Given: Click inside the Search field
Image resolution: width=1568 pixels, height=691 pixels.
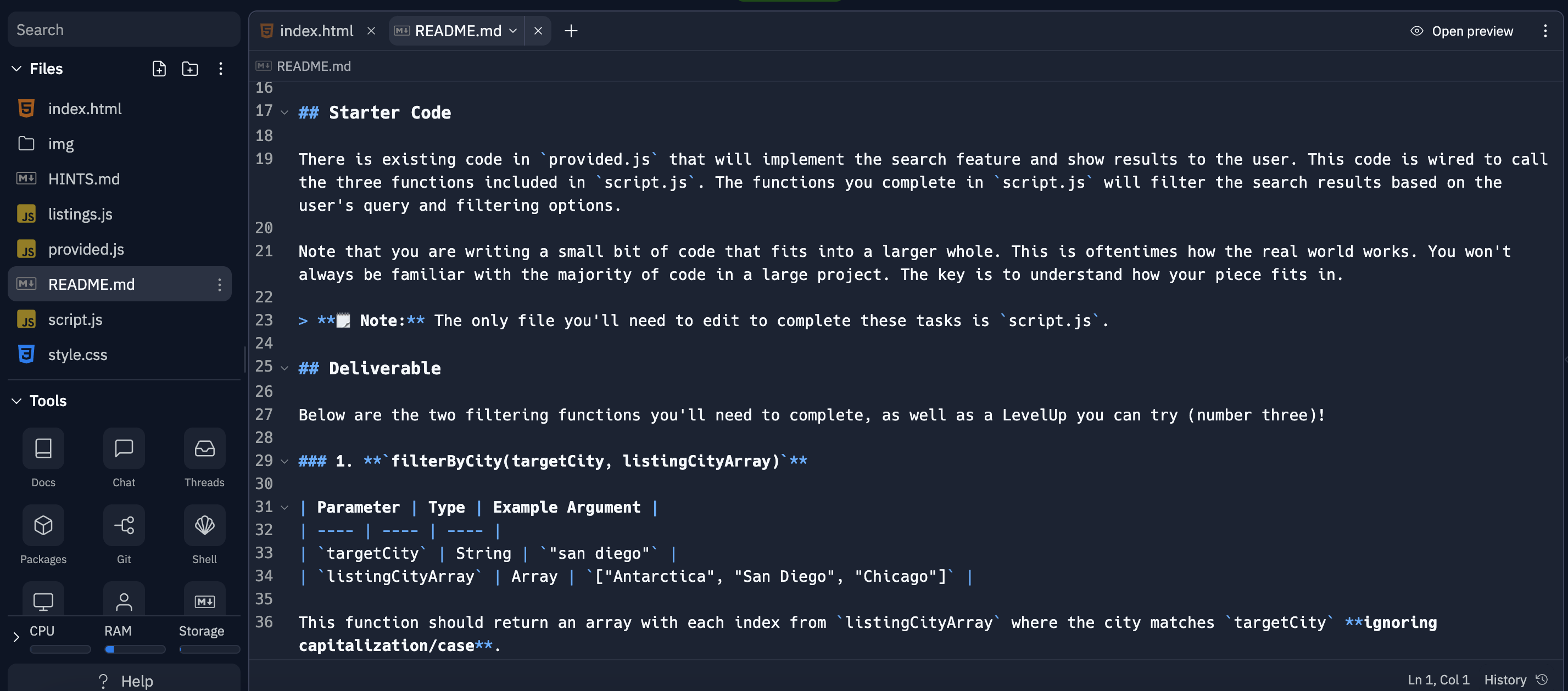Looking at the screenshot, I should [124, 29].
